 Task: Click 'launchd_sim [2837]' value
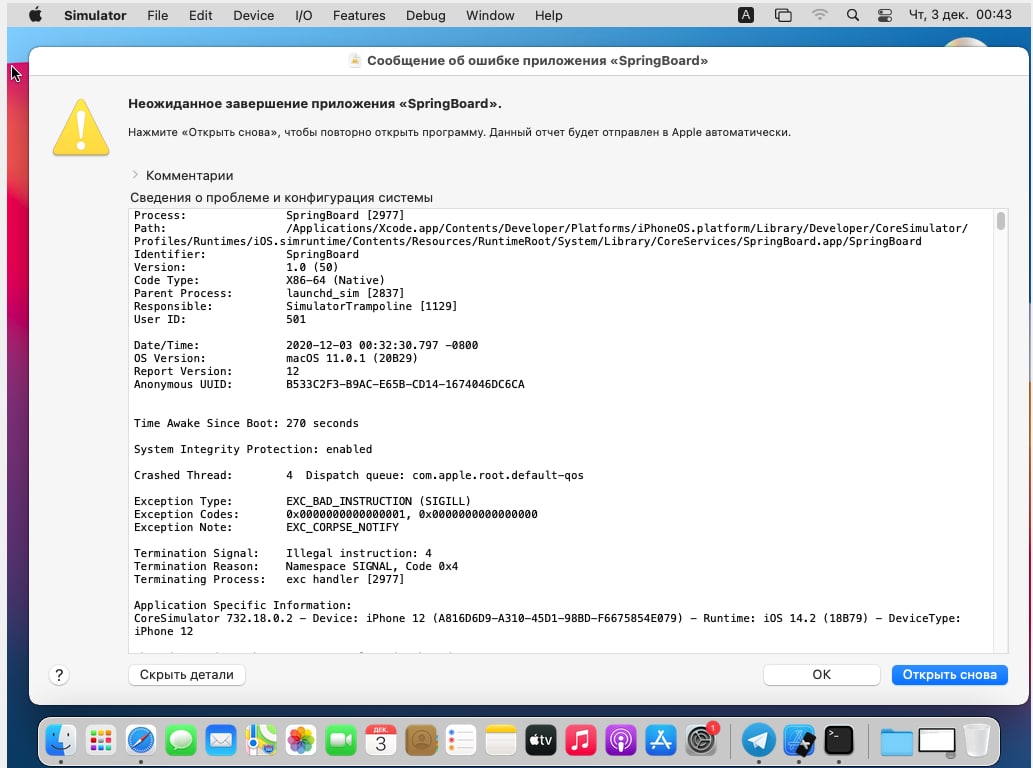tap(345, 293)
